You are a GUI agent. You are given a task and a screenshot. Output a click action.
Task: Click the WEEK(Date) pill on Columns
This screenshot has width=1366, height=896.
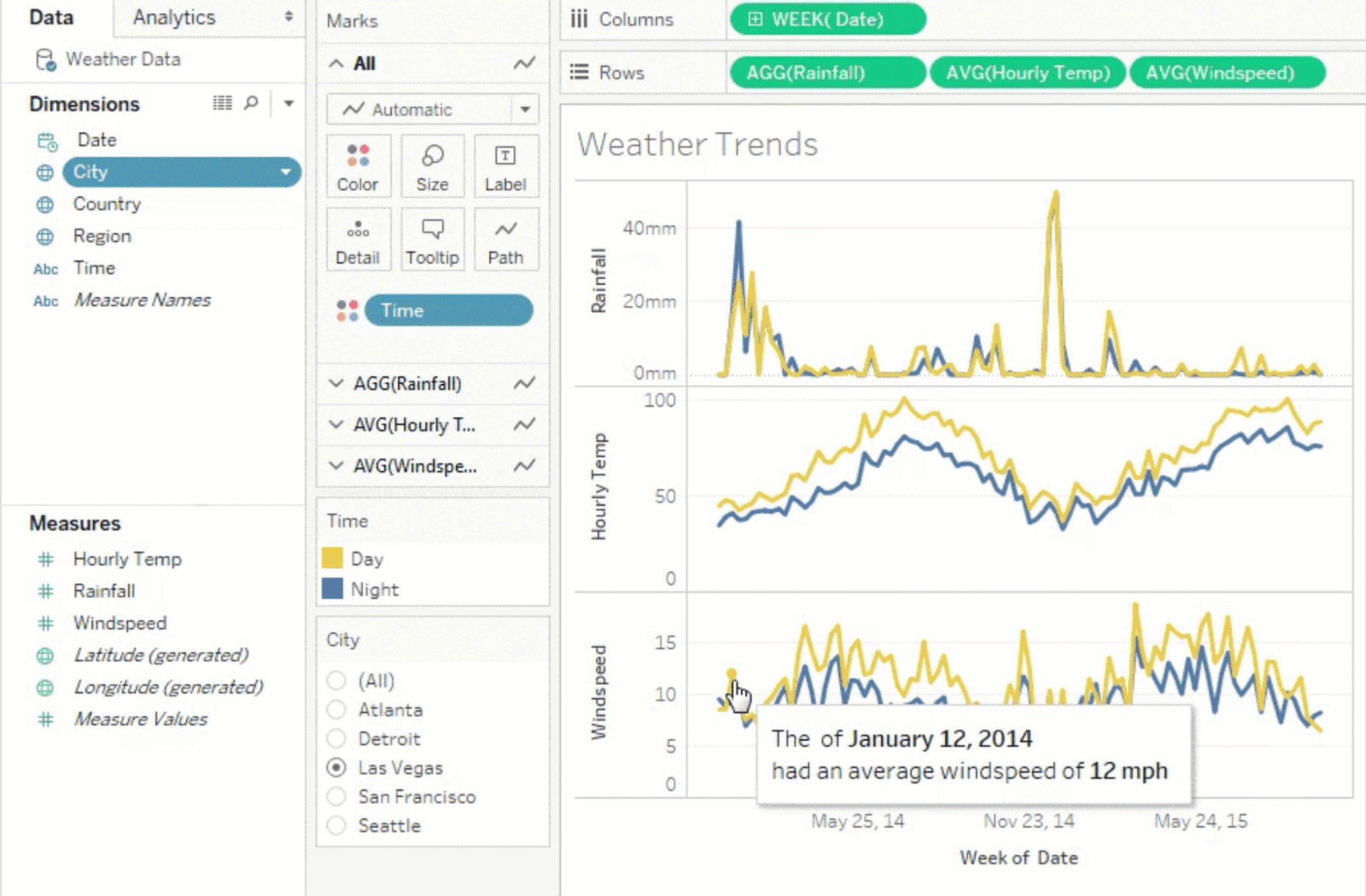coord(826,20)
